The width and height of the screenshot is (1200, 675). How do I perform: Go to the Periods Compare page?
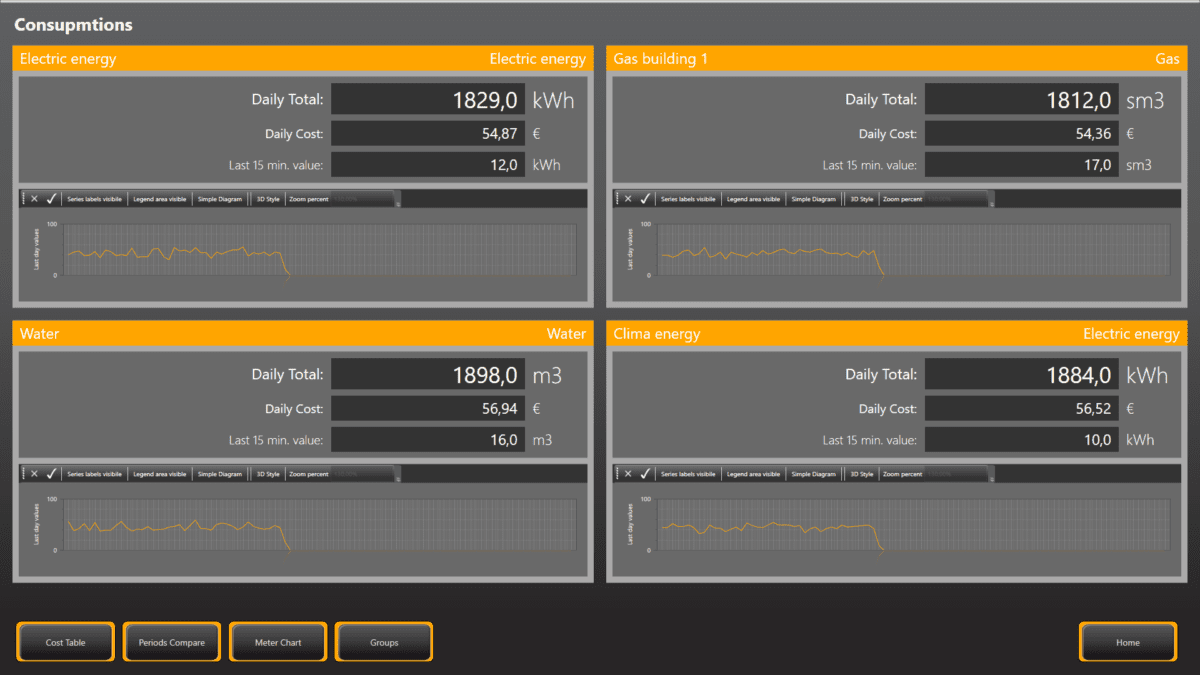pyautogui.click(x=171, y=642)
